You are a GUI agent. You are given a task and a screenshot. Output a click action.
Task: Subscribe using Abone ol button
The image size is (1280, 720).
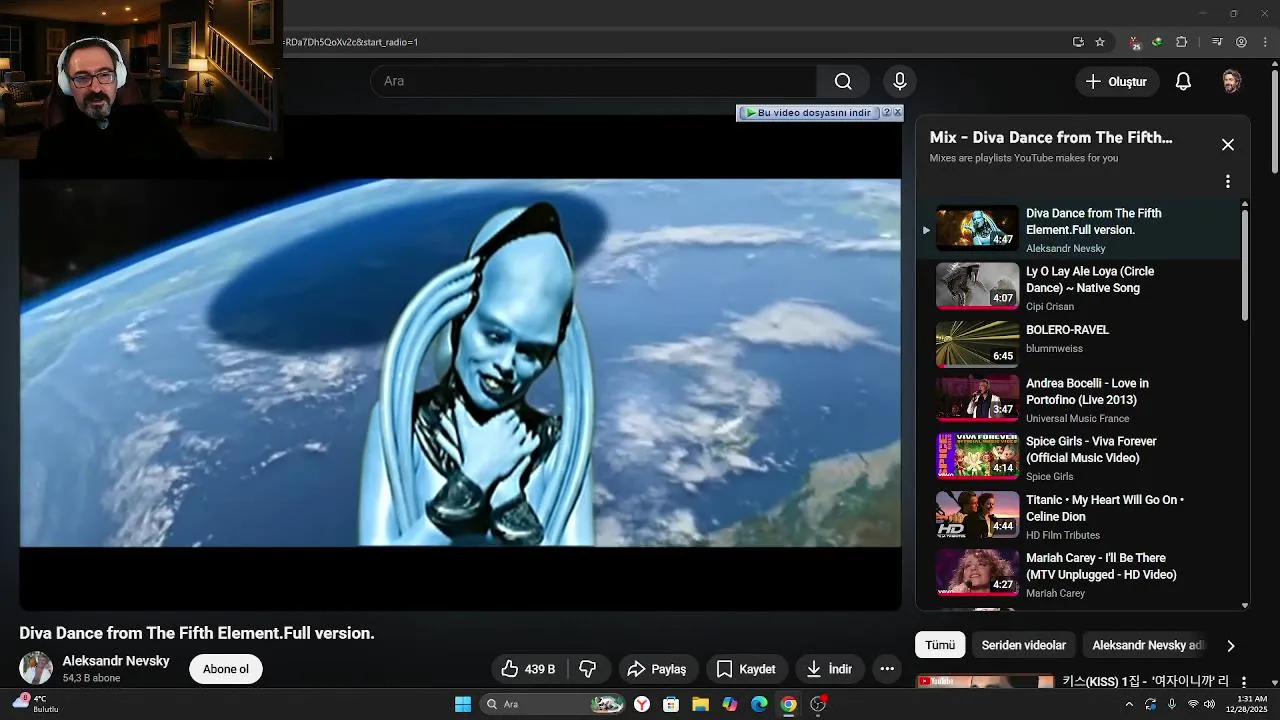click(226, 669)
